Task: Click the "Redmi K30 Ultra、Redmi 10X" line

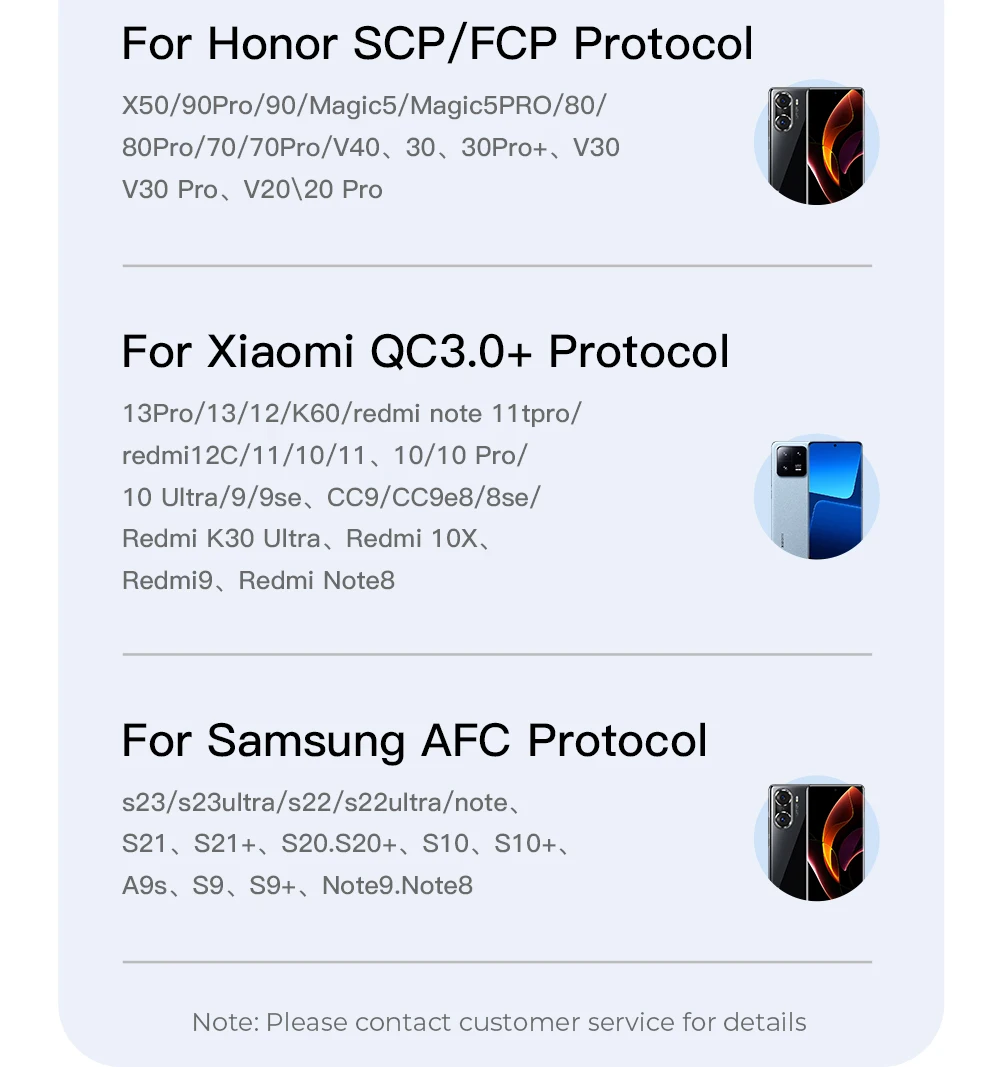Action: pos(307,539)
